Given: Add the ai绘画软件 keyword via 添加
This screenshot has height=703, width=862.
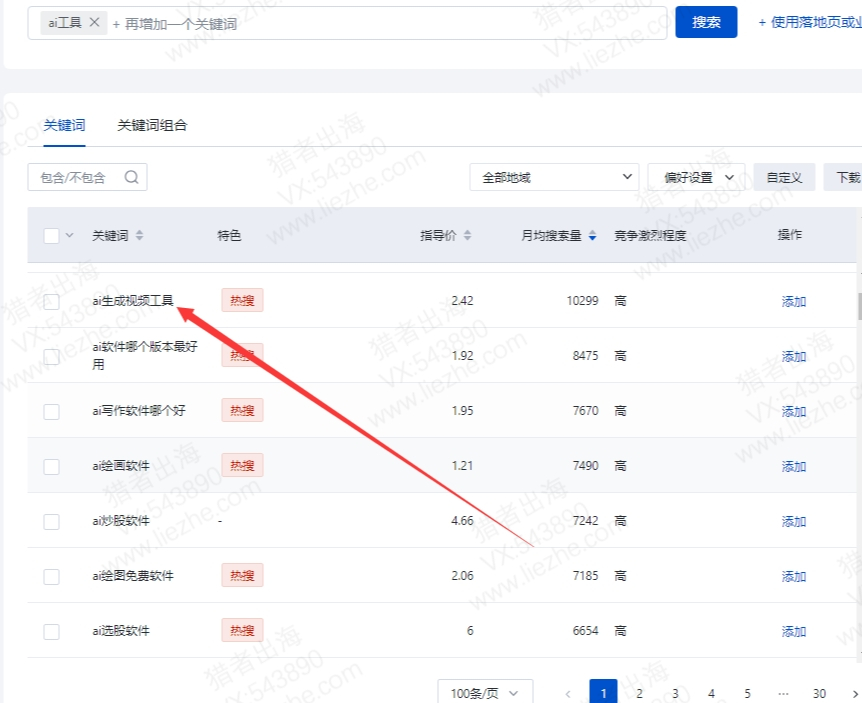Looking at the screenshot, I should pyautogui.click(x=794, y=466).
